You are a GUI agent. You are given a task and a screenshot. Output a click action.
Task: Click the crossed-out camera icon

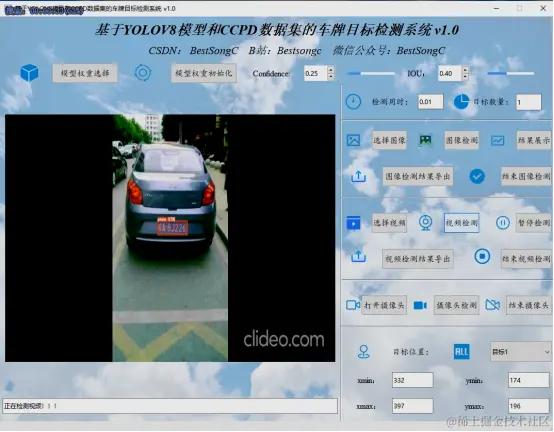point(493,304)
